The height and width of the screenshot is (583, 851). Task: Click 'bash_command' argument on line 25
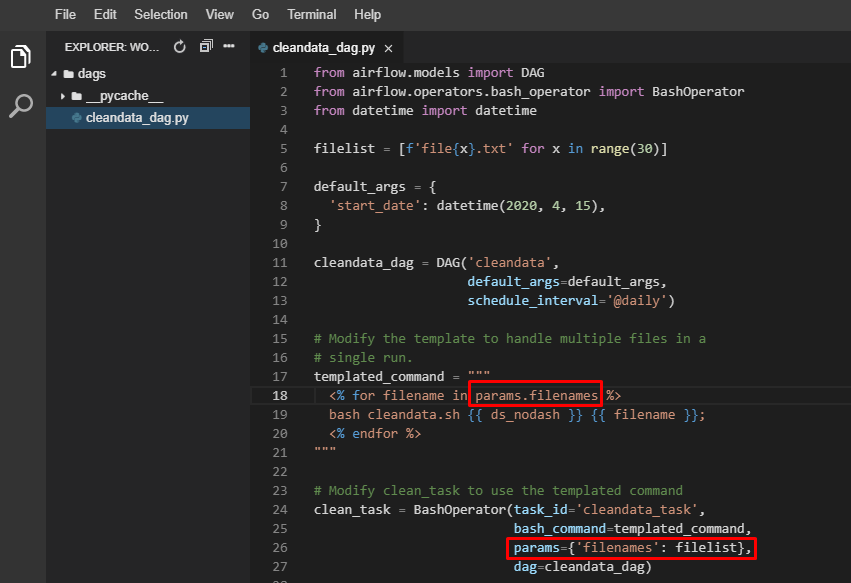click(x=560, y=529)
